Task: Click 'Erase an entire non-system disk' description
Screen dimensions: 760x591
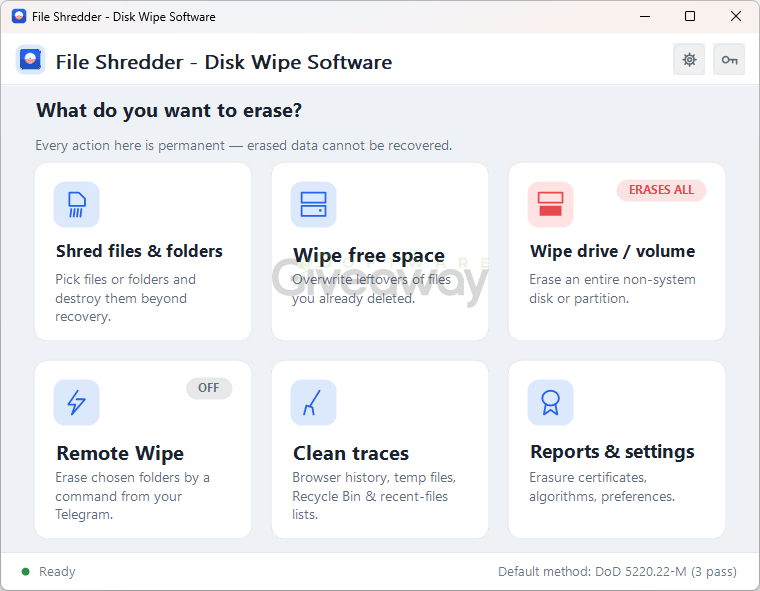Action: pos(613,289)
